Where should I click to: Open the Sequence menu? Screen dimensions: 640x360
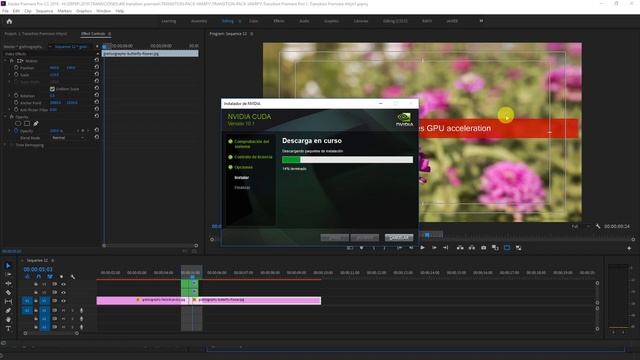44,11
